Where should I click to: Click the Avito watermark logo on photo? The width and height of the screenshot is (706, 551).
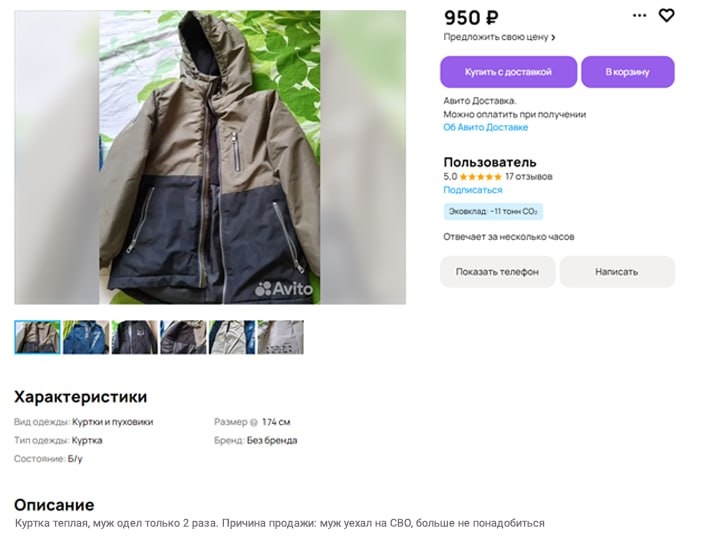(284, 289)
